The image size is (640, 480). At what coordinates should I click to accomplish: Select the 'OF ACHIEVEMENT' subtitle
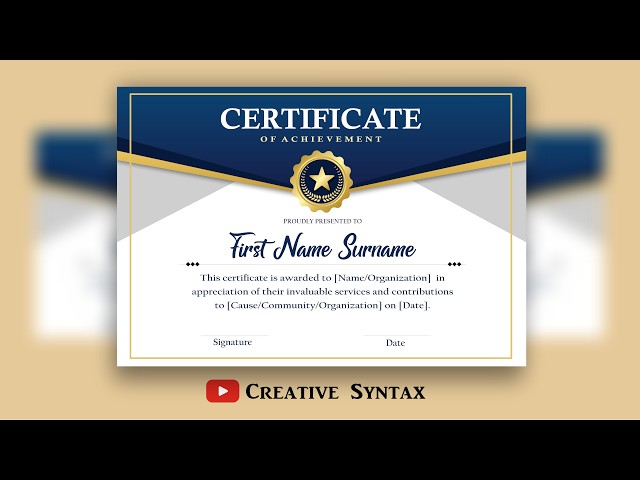321,139
